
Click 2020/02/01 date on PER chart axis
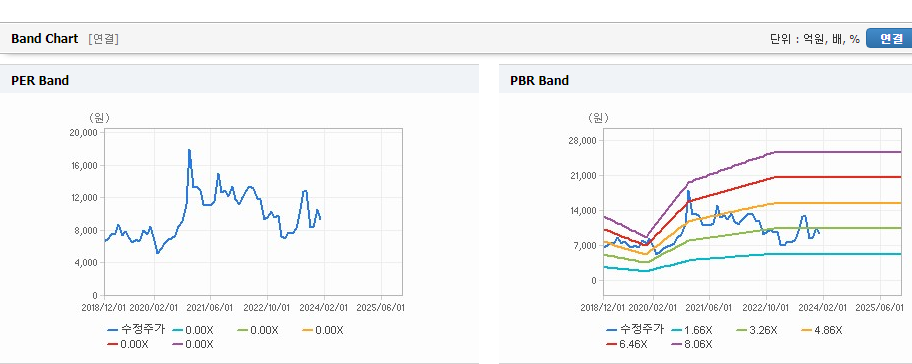point(154,307)
